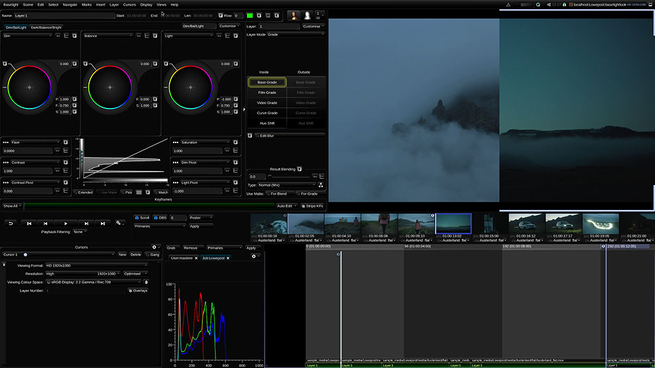Jump to the last frame of the scene
655x368 pixels.
click(103, 223)
